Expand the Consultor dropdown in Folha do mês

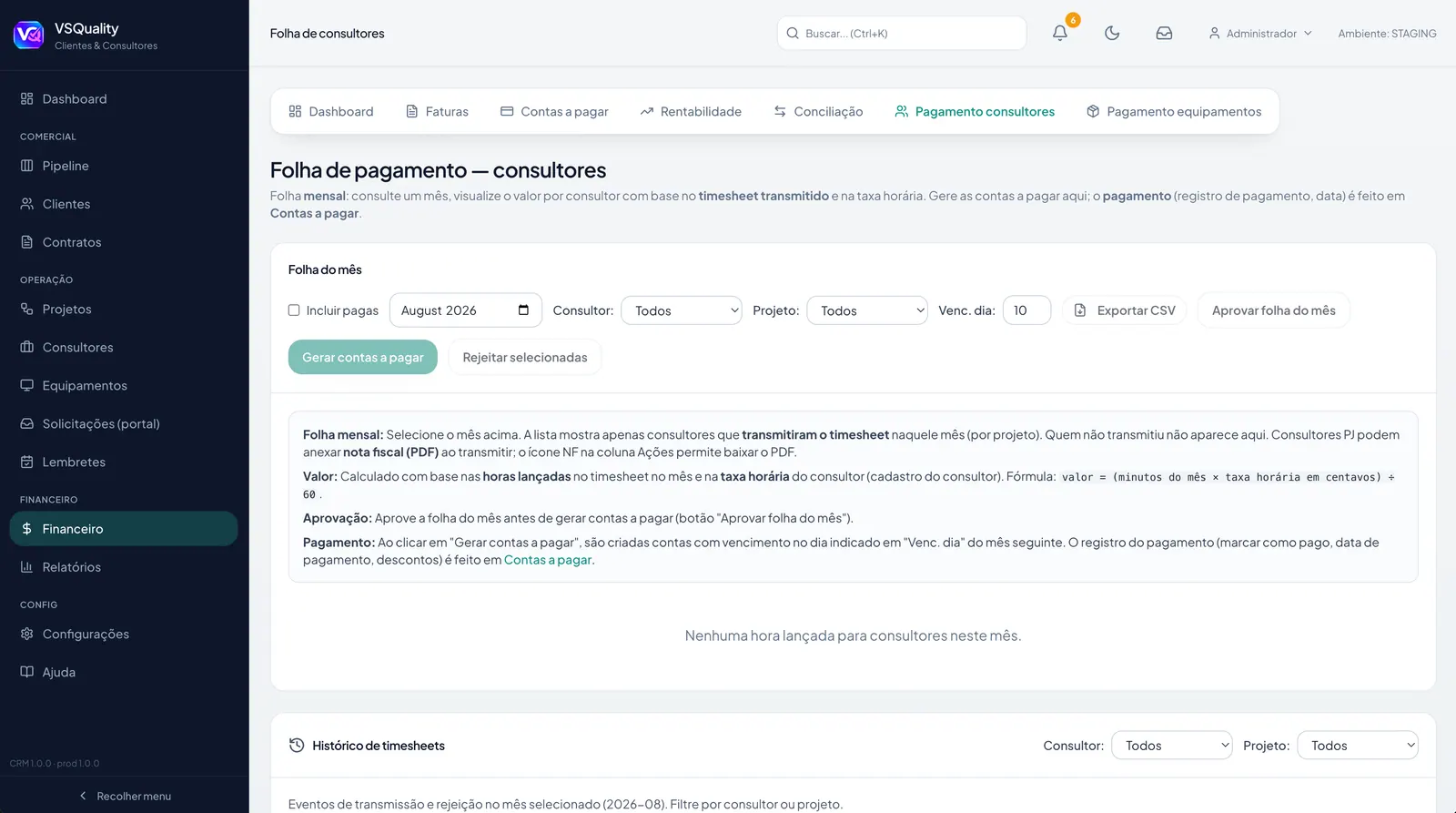pos(682,310)
